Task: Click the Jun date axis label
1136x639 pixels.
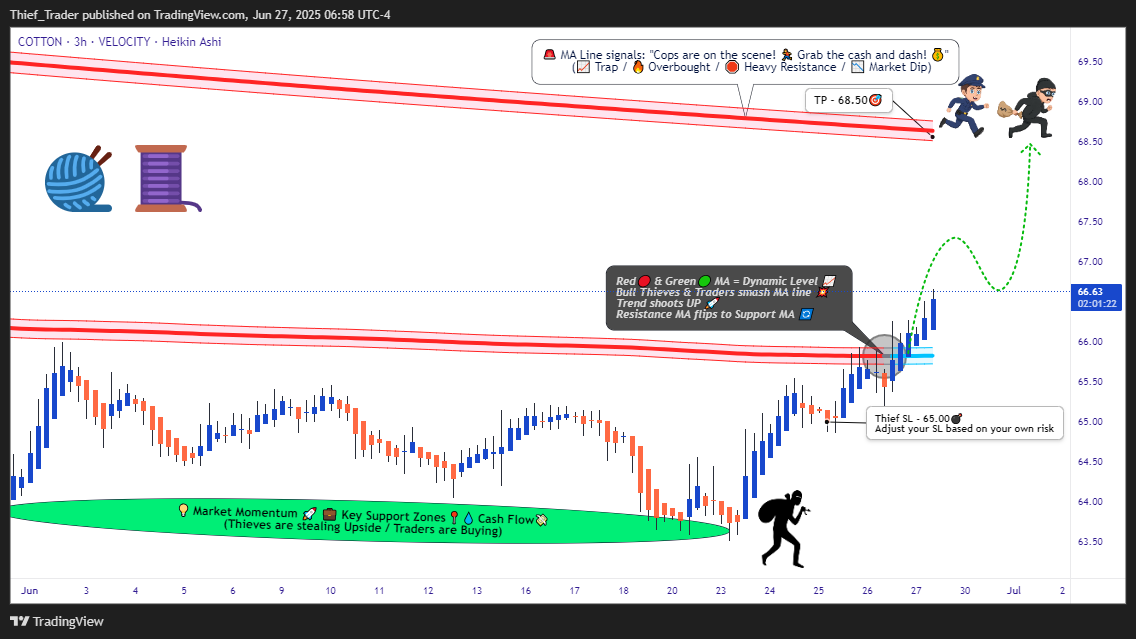Action: point(30,590)
